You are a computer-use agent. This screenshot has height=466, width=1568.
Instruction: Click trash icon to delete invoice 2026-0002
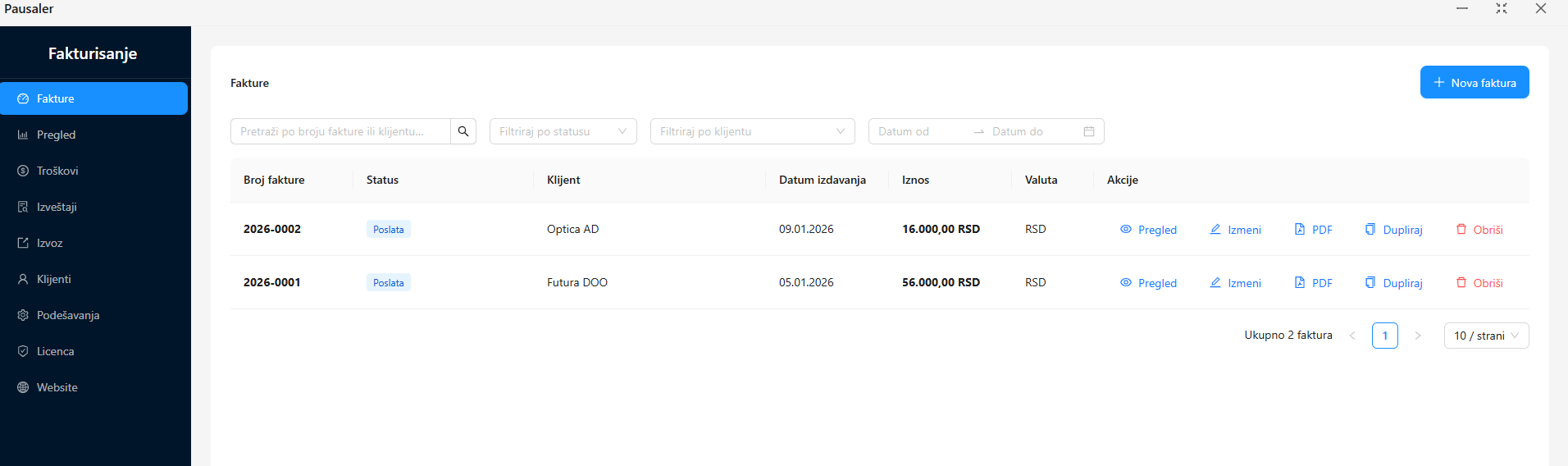pyautogui.click(x=1461, y=230)
